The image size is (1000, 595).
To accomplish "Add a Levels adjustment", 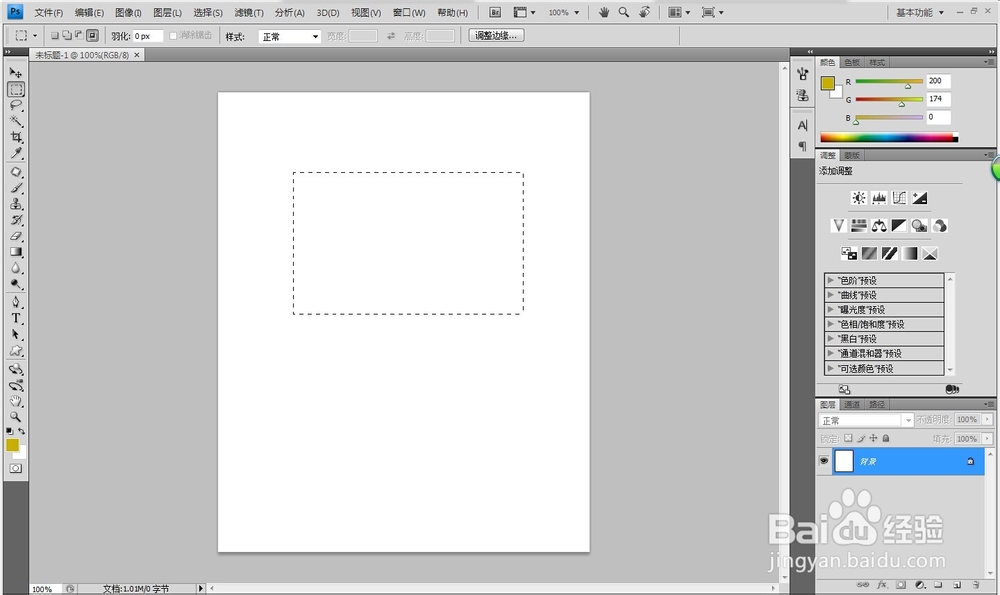I will click(x=879, y=198).
